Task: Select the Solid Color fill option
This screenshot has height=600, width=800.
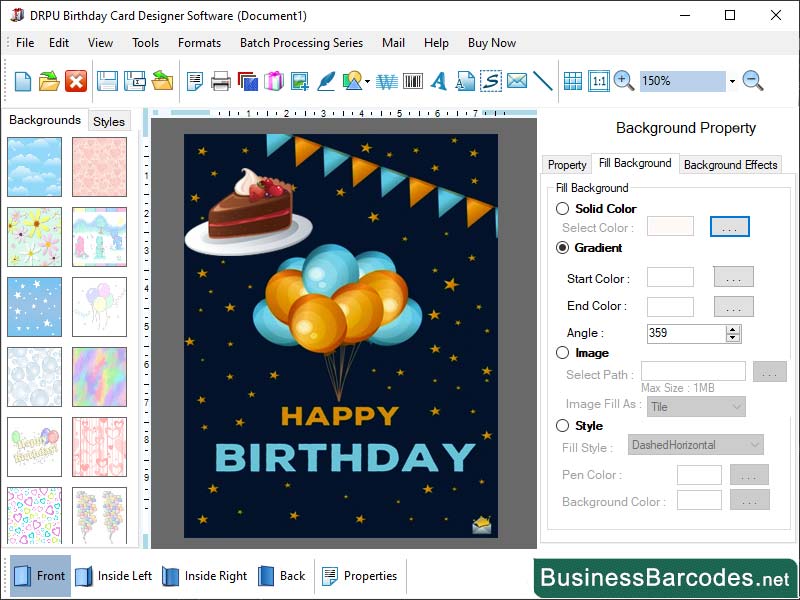Action: [x=561, y=209]
